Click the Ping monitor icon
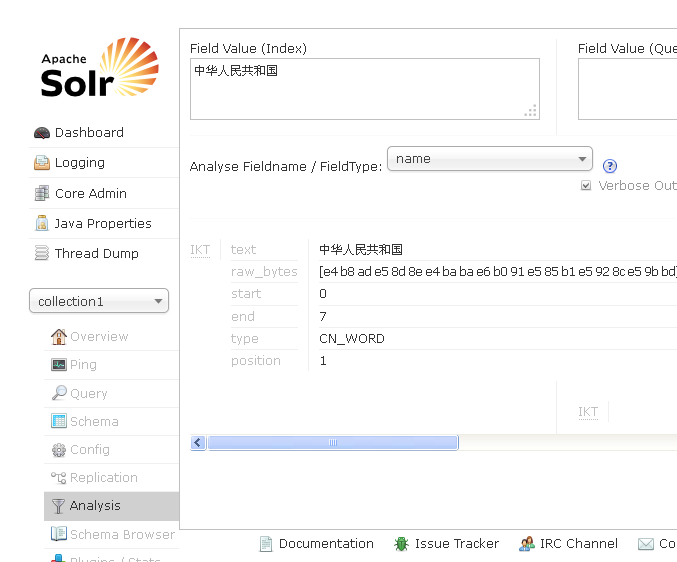 [x=59, y=365]
